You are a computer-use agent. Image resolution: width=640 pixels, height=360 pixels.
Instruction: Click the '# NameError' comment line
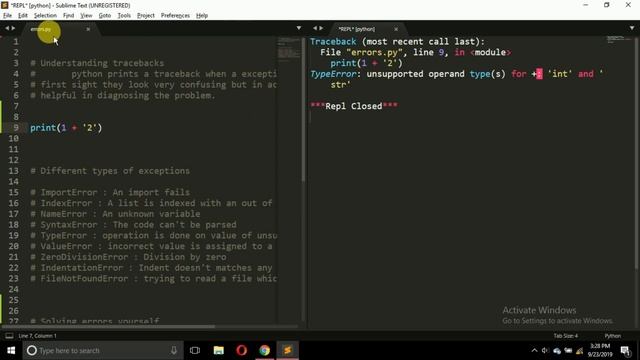click(115, 214)
